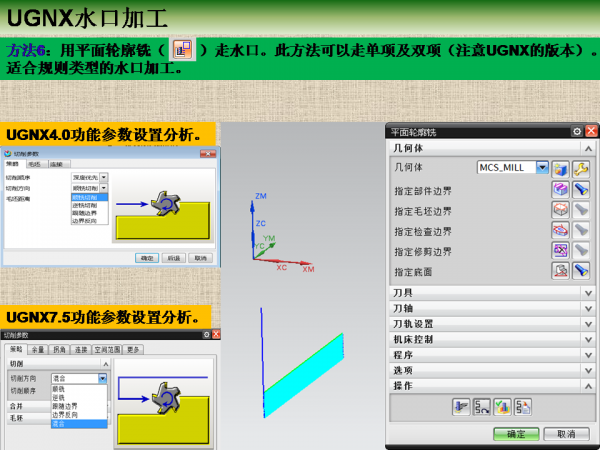Select 策略 tab in UGNX4.0 切削参数 dialog
The image size is (600, 450).
[x=13, y=164]
